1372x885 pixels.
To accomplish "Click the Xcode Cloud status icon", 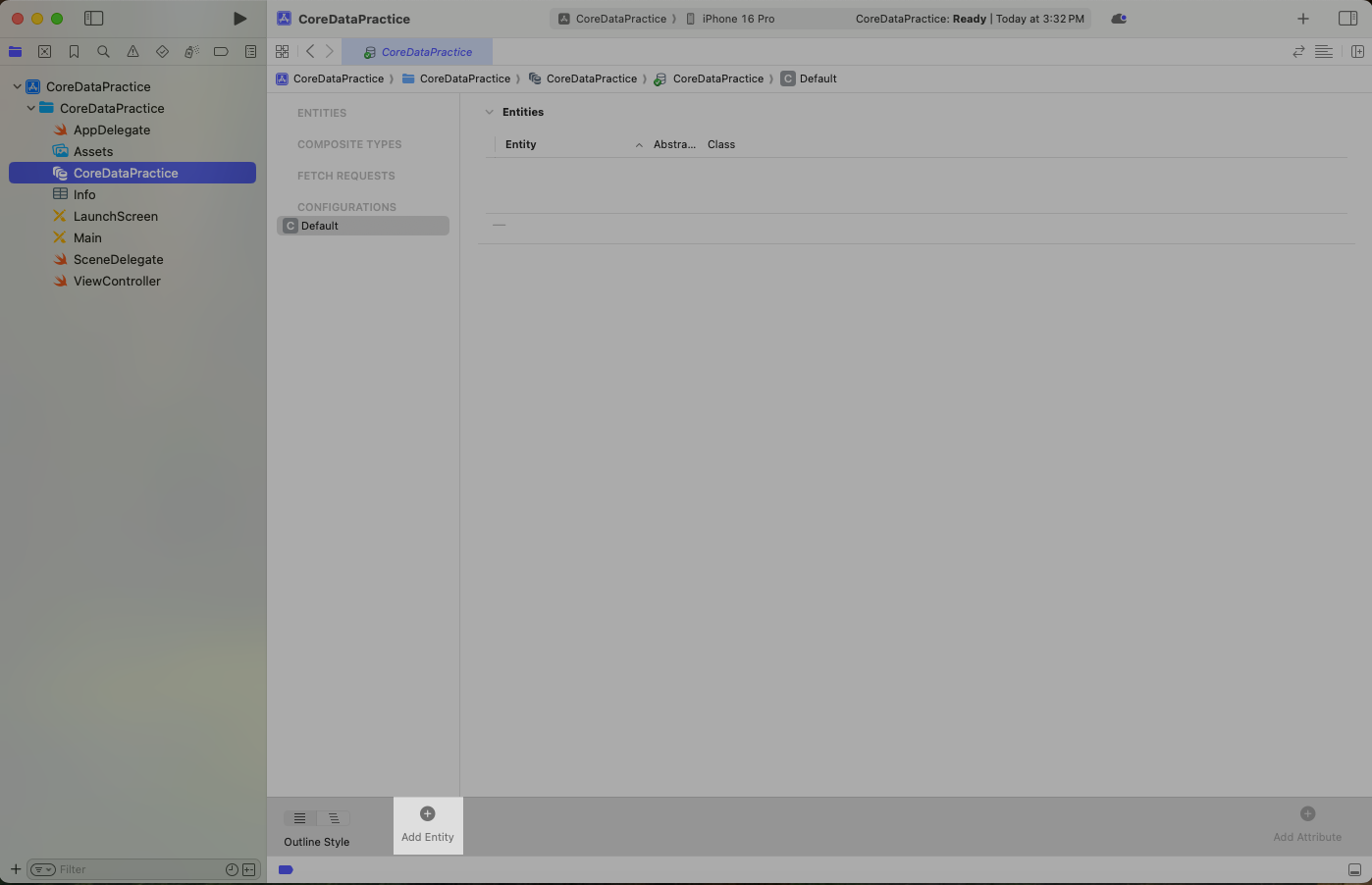I will click(x=1119, y=19).
